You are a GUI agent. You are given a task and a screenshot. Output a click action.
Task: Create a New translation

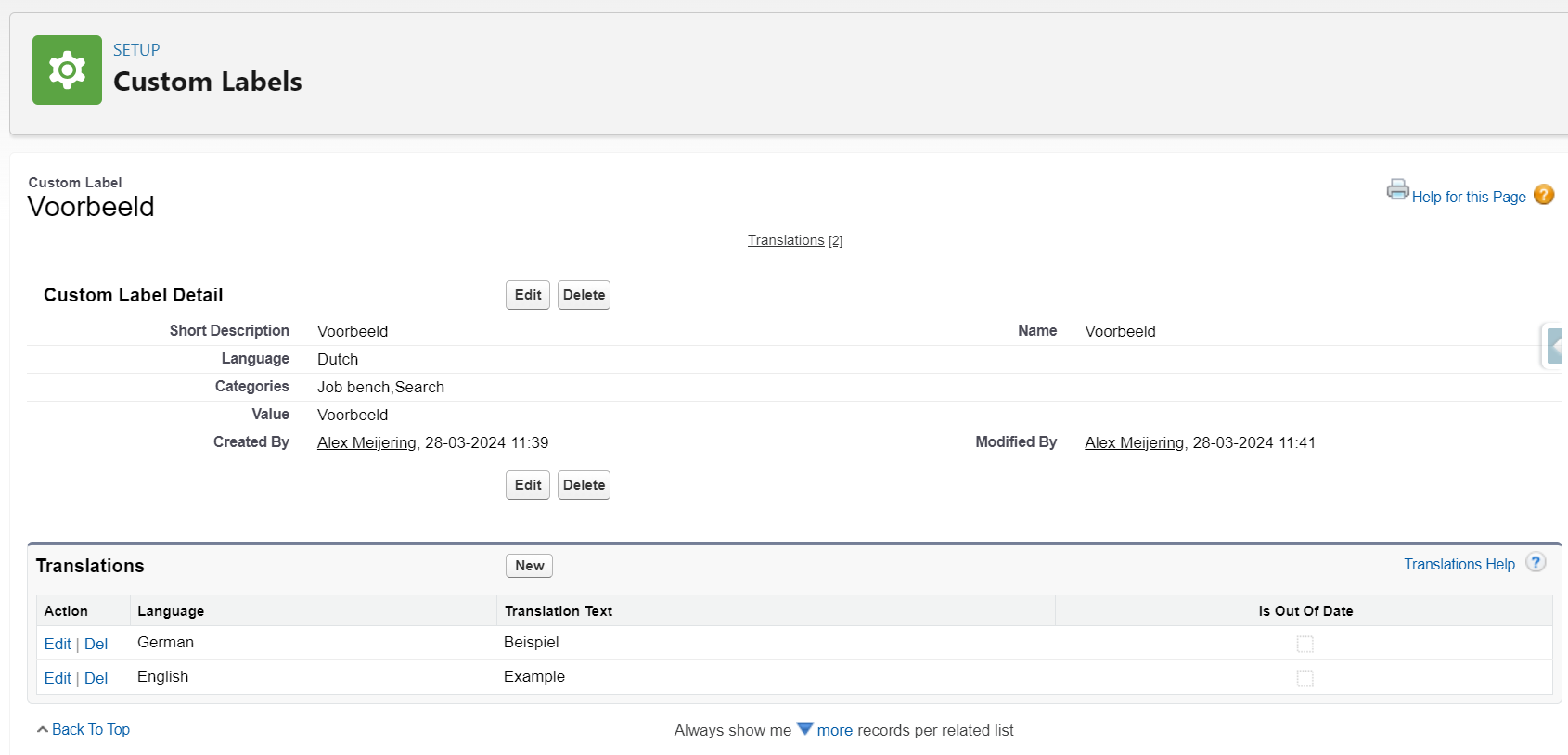pyautogui.click(x=529, y=566)
